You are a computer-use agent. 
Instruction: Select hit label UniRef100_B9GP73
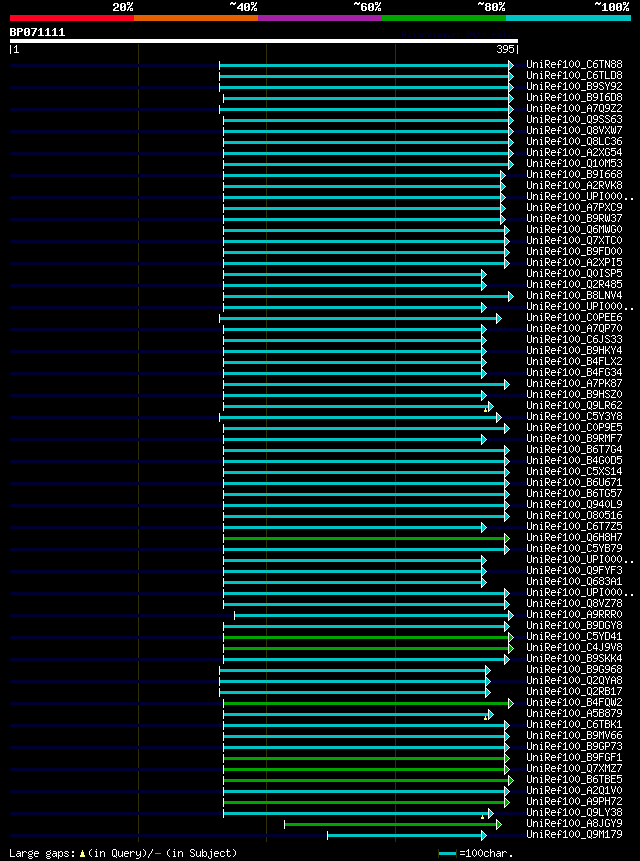click(x=575, y=746)
